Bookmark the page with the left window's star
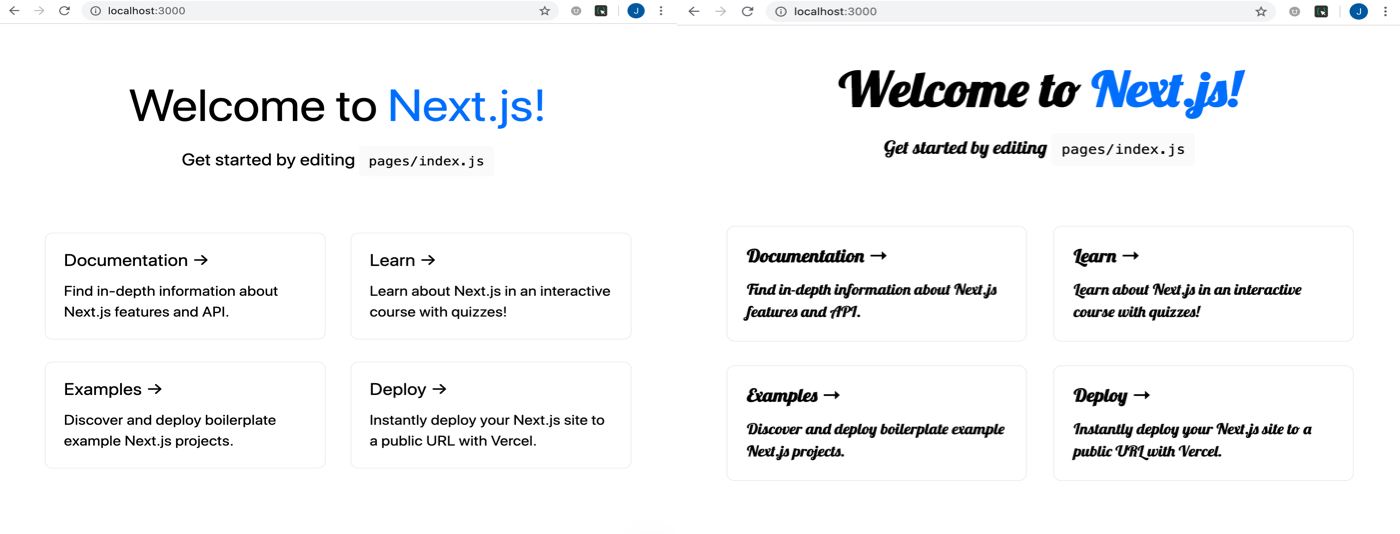The image size is (1400, 534). (545, 11)
